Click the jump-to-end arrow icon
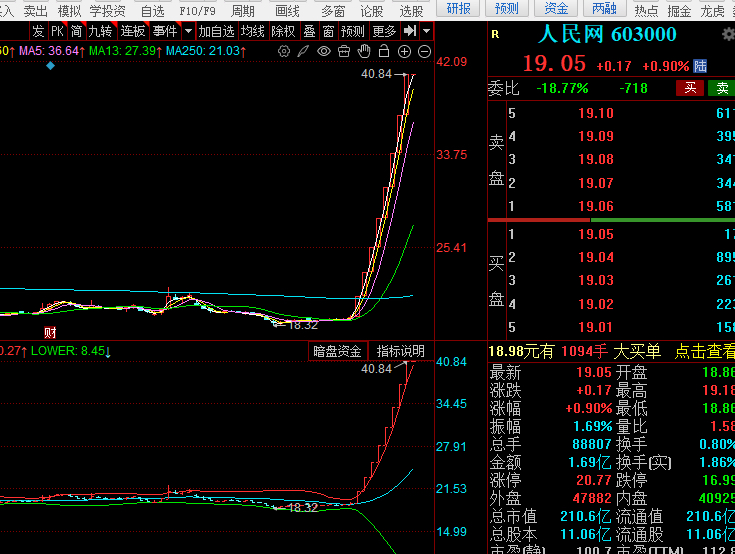Screen dimensions: 735x554 click(x=410, y=31)
